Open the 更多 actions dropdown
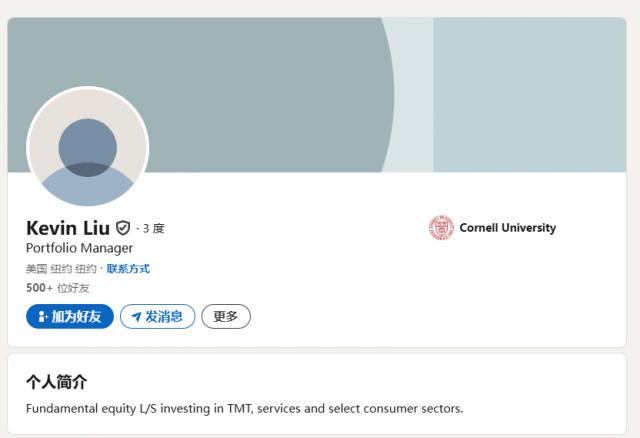This screenshot has height=438, width=640. pyautogui.click(x=226, y=317)
